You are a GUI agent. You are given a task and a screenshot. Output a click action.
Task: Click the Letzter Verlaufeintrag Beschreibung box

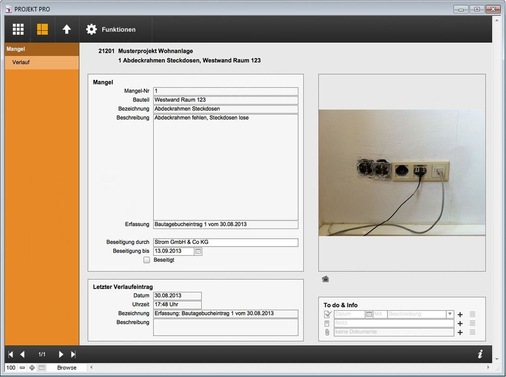[x=226, y=327]
